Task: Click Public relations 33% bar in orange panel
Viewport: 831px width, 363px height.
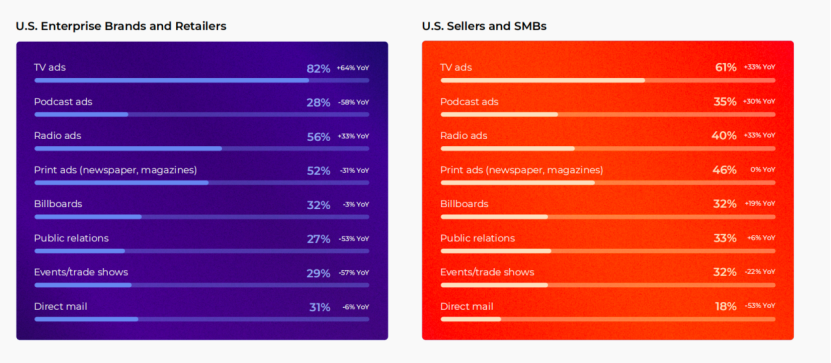Action: [x=608, y=251]
